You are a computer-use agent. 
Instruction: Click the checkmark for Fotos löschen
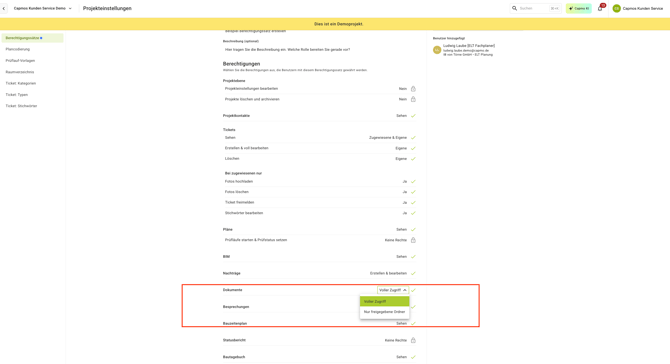pos(413,192)
